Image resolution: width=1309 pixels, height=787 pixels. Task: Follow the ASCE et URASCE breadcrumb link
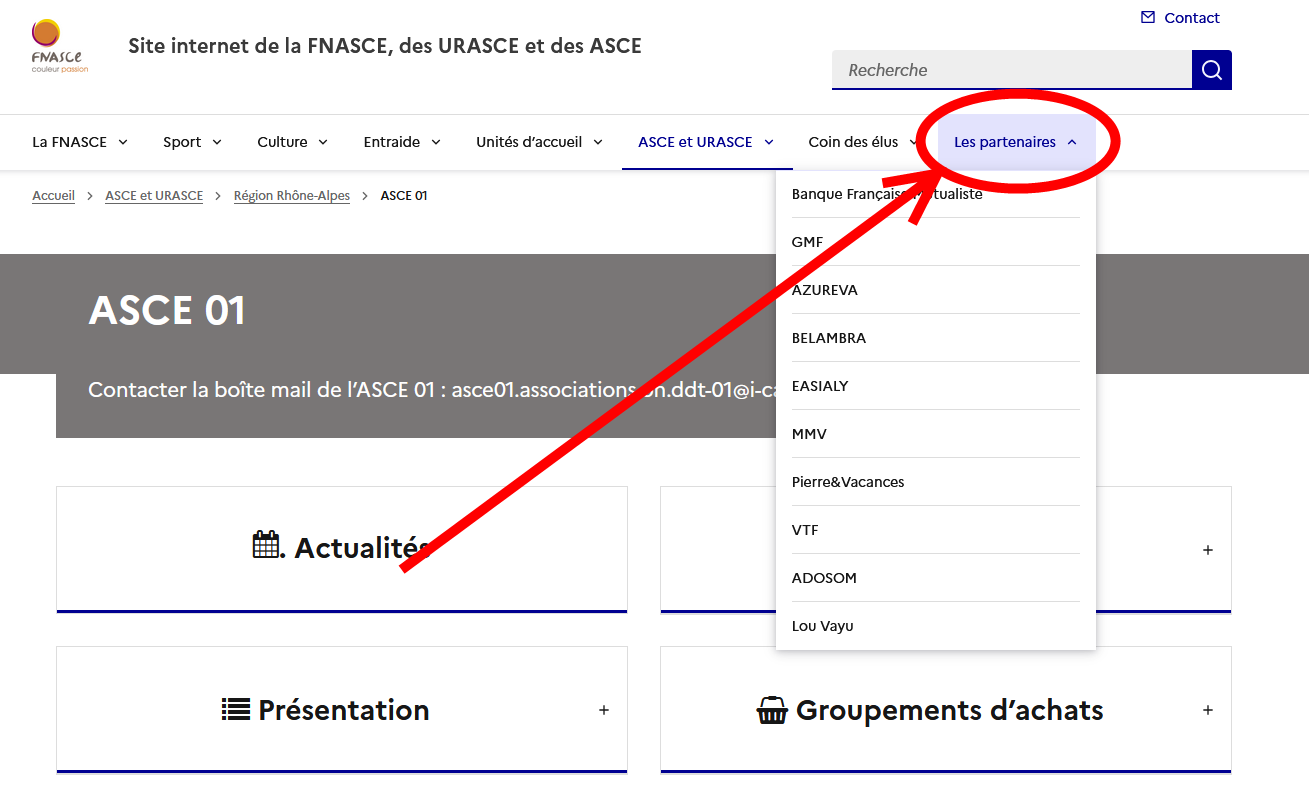[x=154, y=196]
